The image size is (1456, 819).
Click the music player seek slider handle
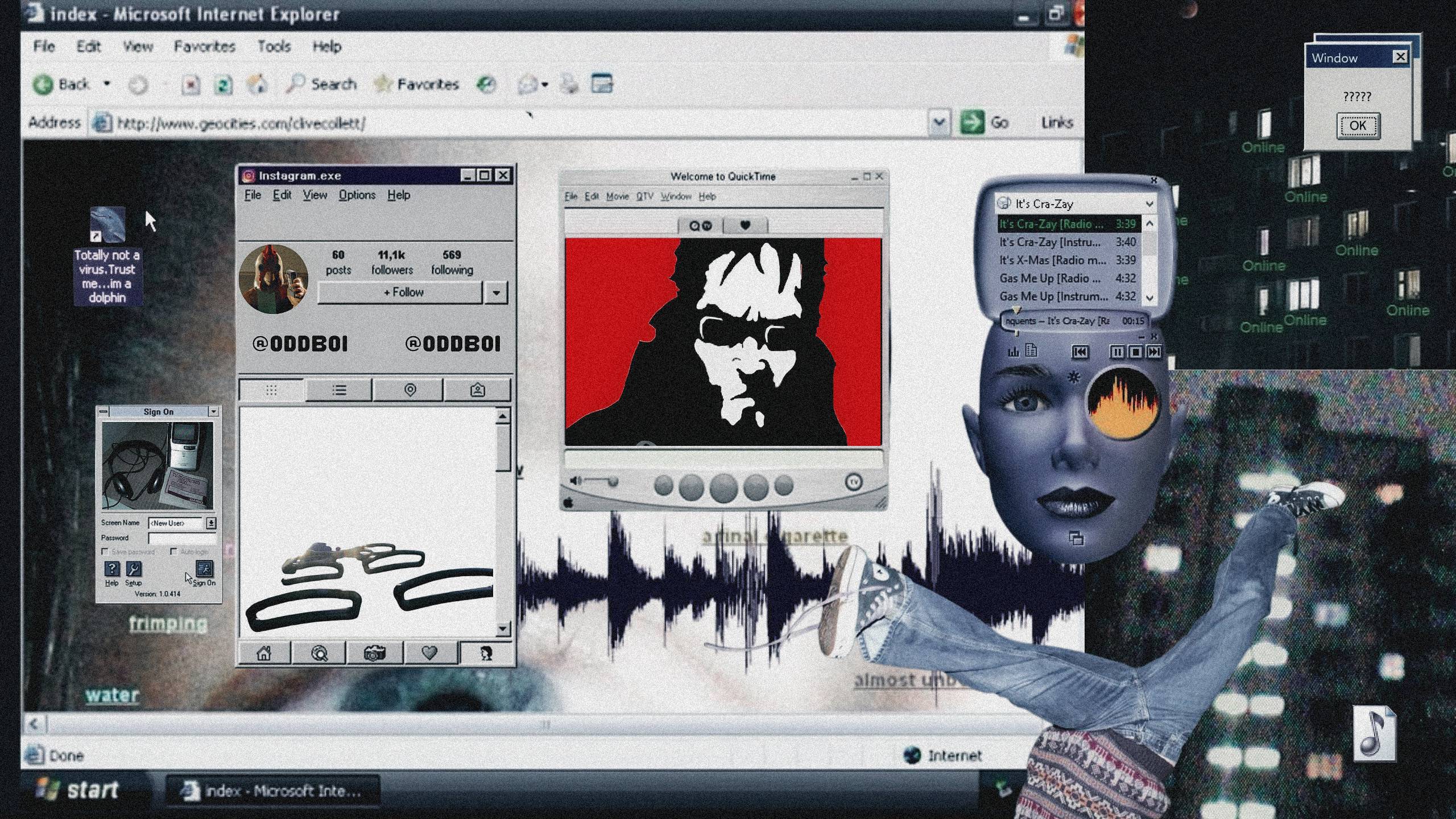(x=1016, y=311)
